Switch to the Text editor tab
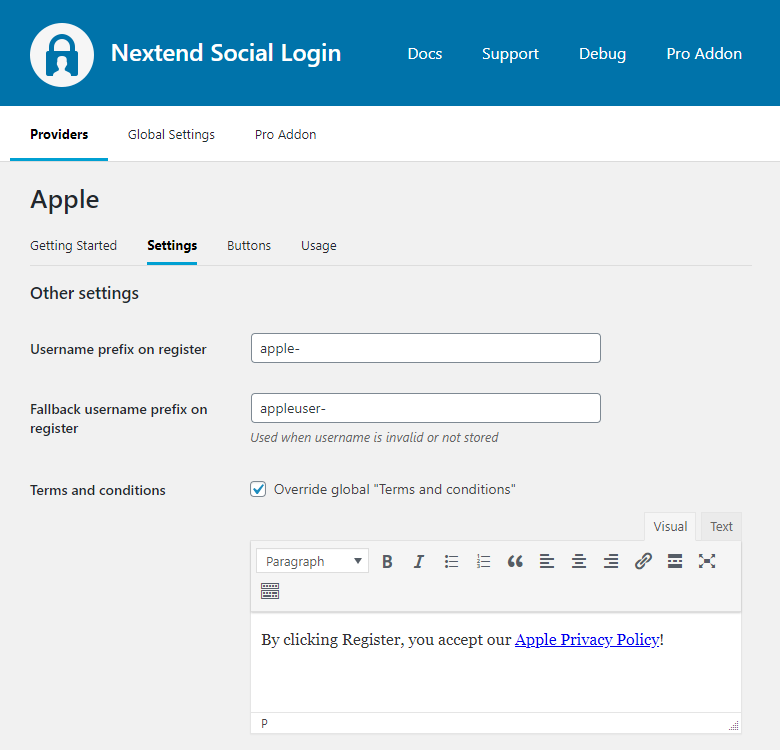Image resolution: width=780 pixels, height=750 pixels. [721, 527]
